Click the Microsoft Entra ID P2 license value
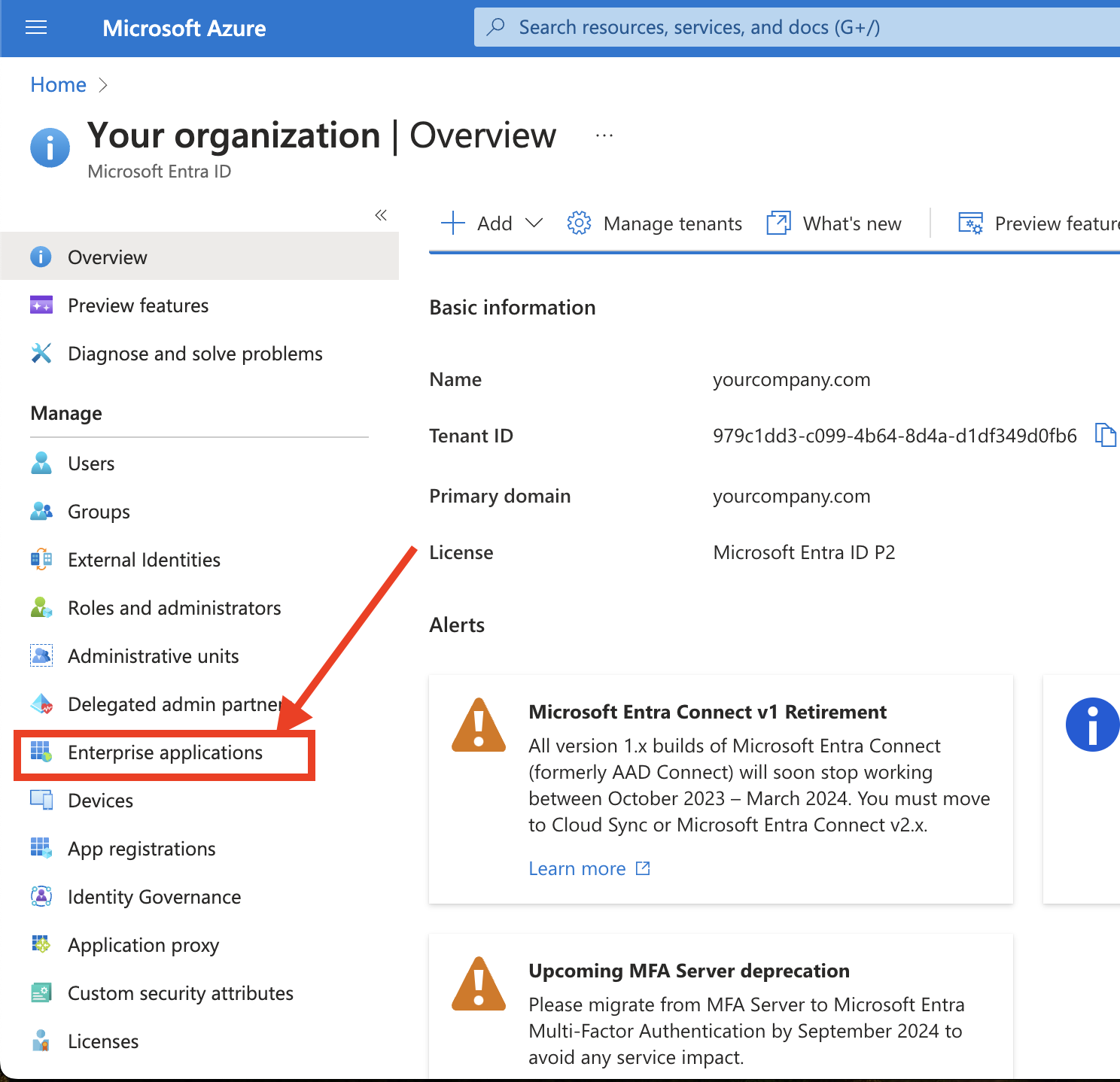The image size is (1120, 1082). tap(804, 552)
